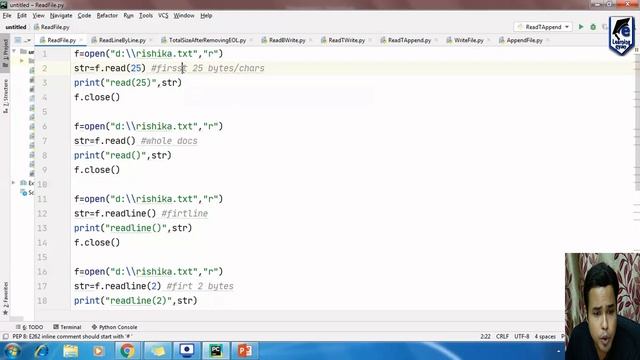Switch to the ReadTAppend.py editor tab
The height and width of the screenshot is (360, 640).
pyautogui.click(x=409, y=40)
